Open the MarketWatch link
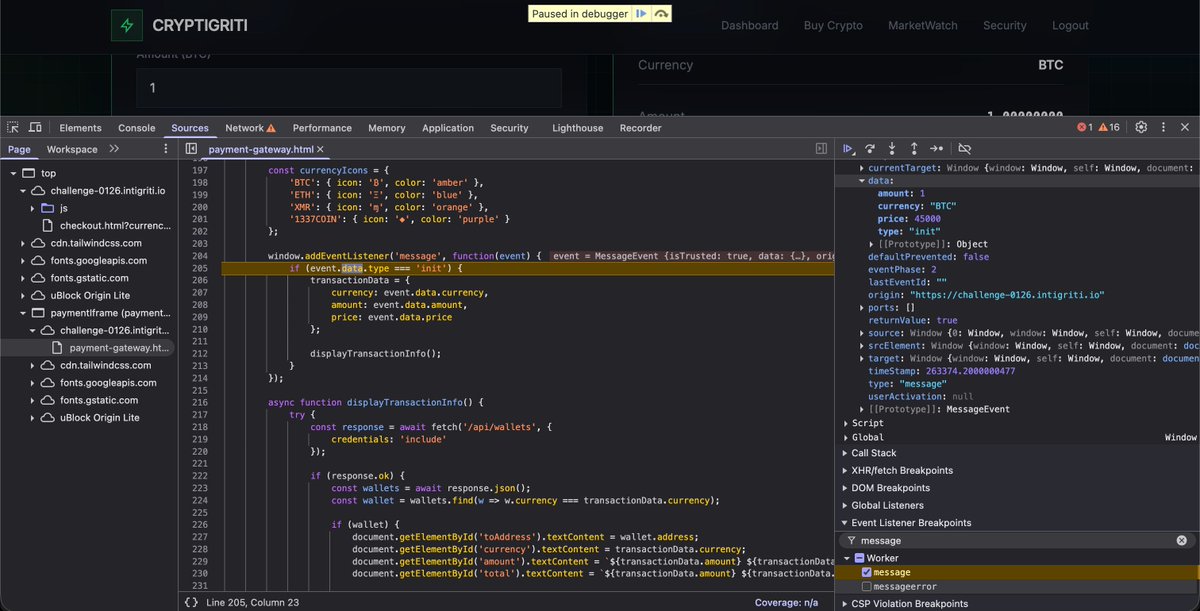The image size is (1200, 611). point(923,25)
